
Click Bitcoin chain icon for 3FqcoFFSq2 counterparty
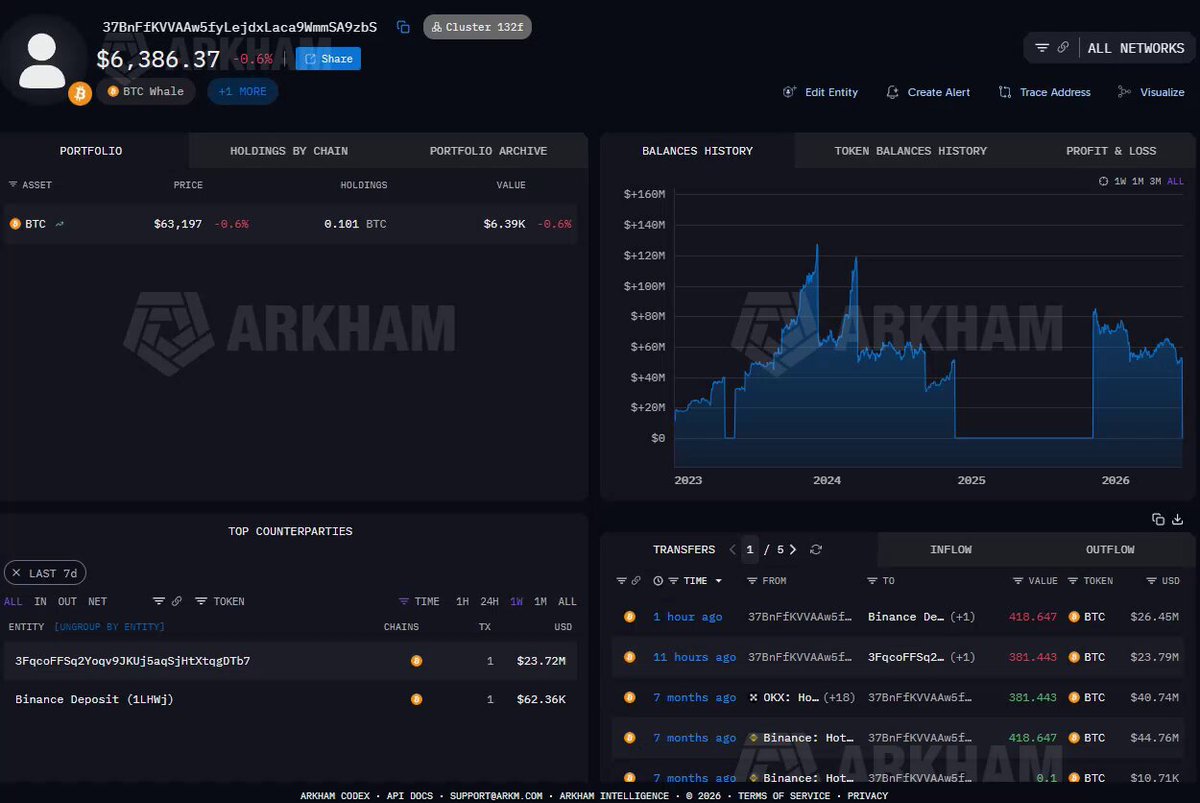(x=416, y=661)
